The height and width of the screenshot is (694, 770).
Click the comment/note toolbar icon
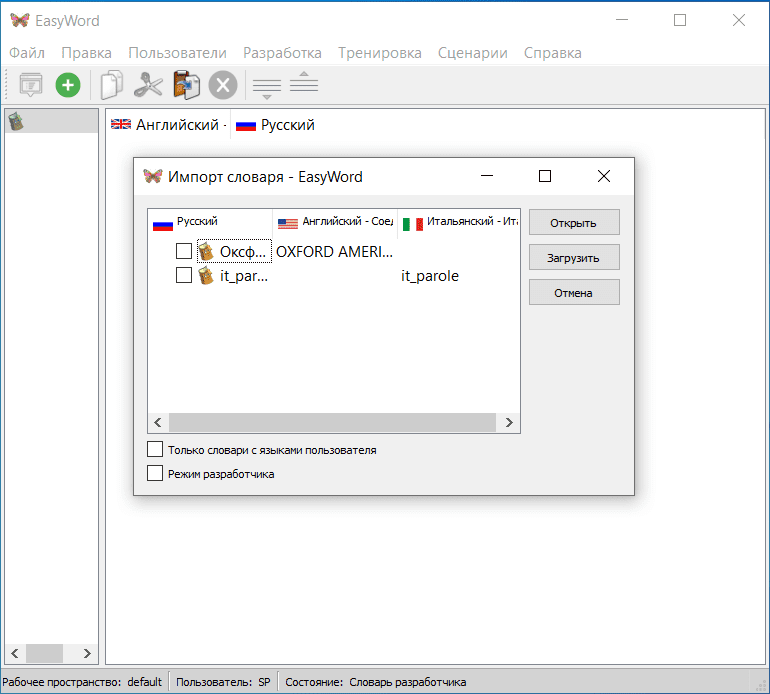30,84
